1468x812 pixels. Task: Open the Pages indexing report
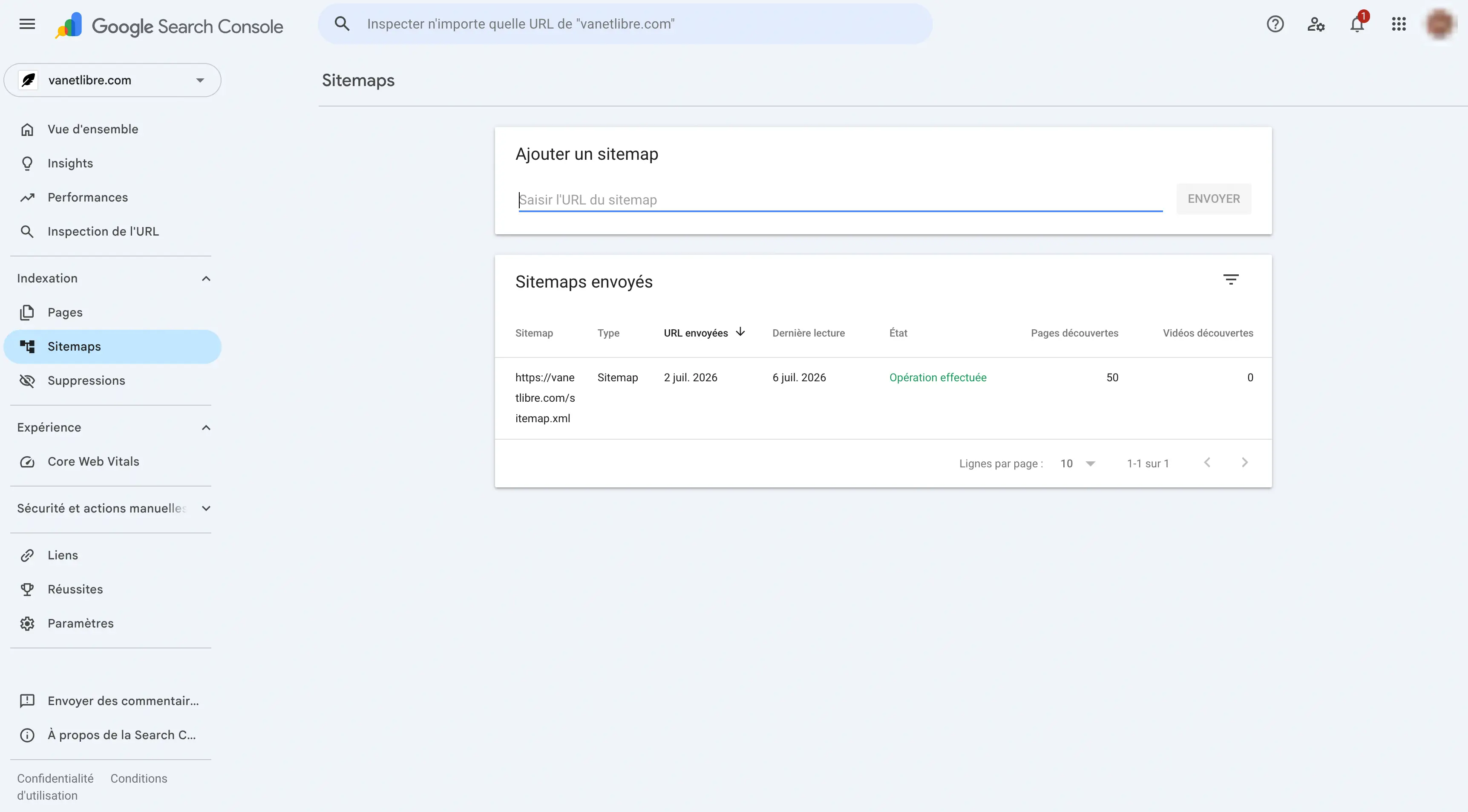pyautogui.click(x=112, y=313)
